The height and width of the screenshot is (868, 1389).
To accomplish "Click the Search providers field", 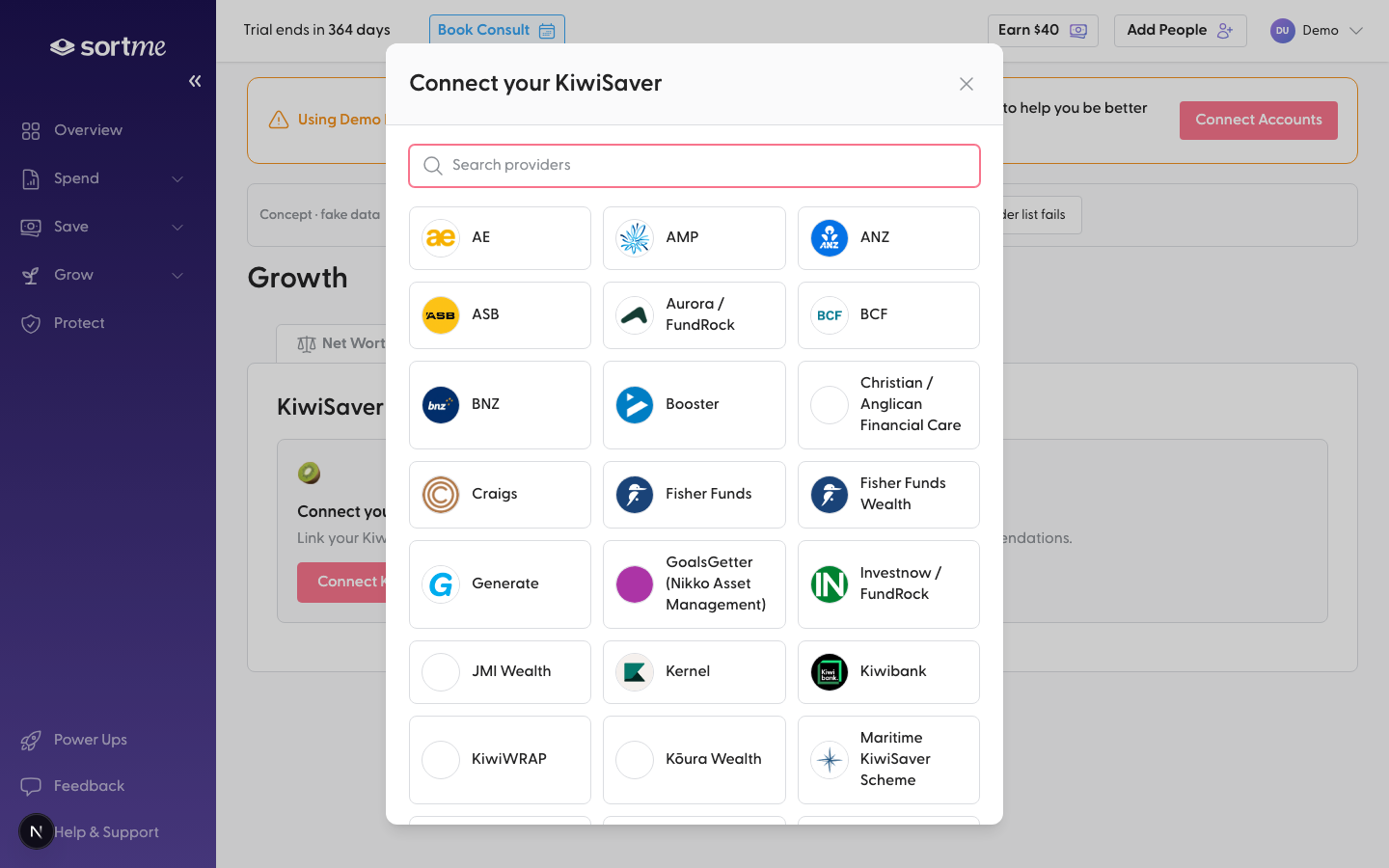I will click(x=694, y=166).
